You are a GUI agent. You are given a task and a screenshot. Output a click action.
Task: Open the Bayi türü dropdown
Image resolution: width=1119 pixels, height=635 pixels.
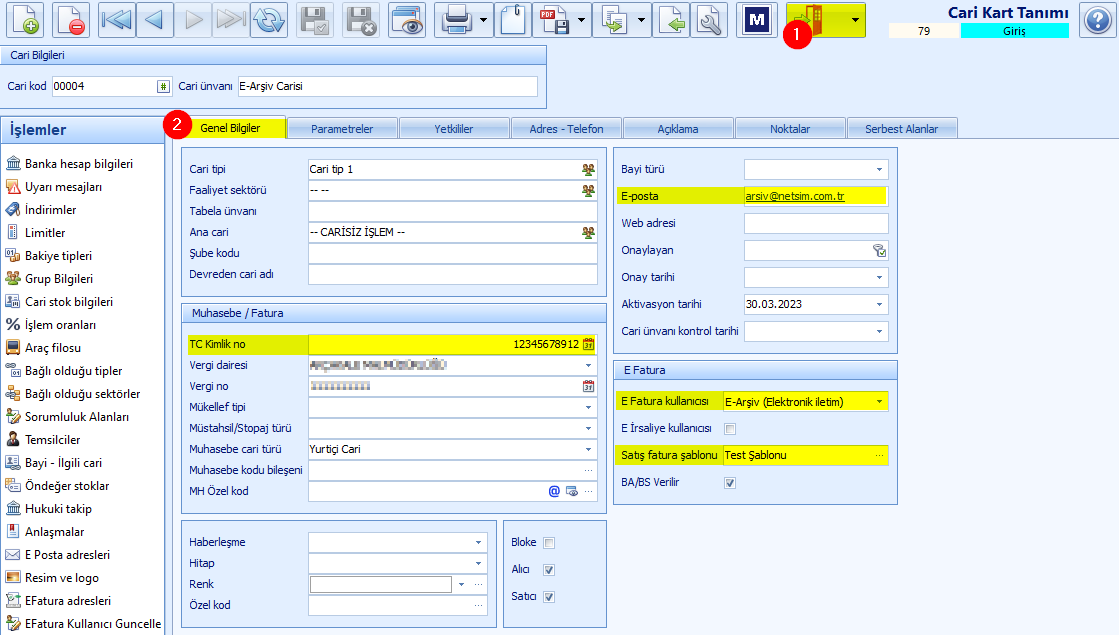coord(879,170)
